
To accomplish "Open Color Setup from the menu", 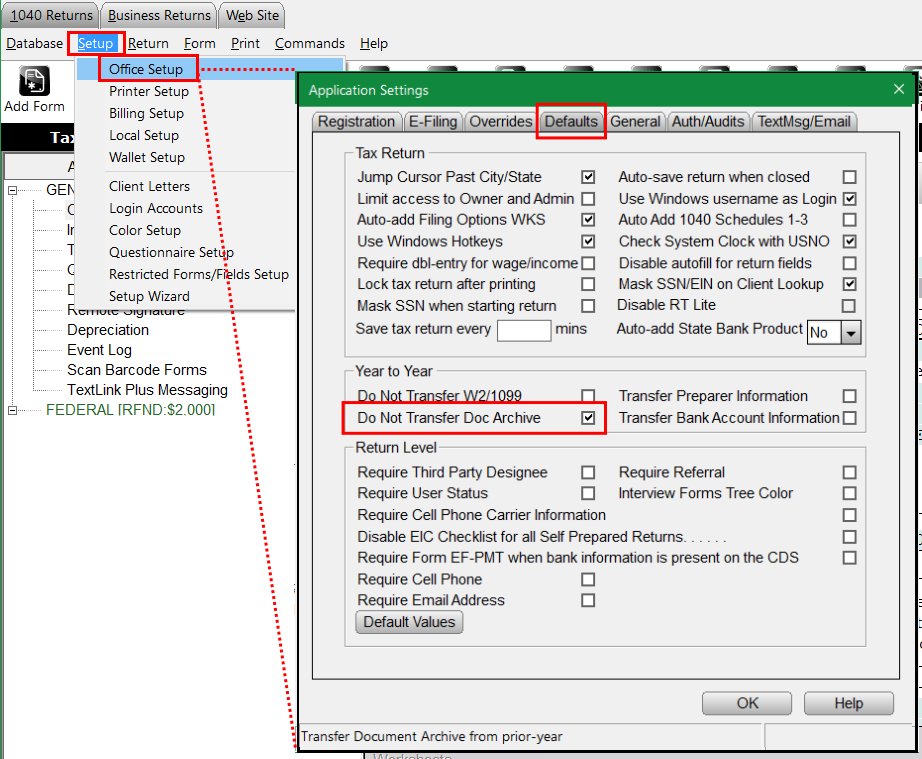I will click(145, 230).
